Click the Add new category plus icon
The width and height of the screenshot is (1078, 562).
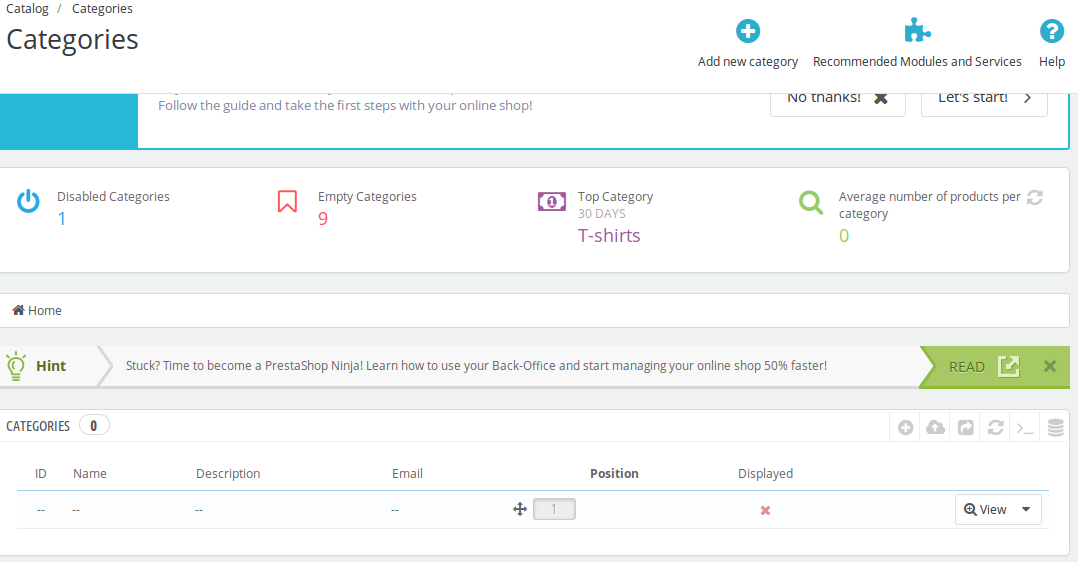point(747,31)
